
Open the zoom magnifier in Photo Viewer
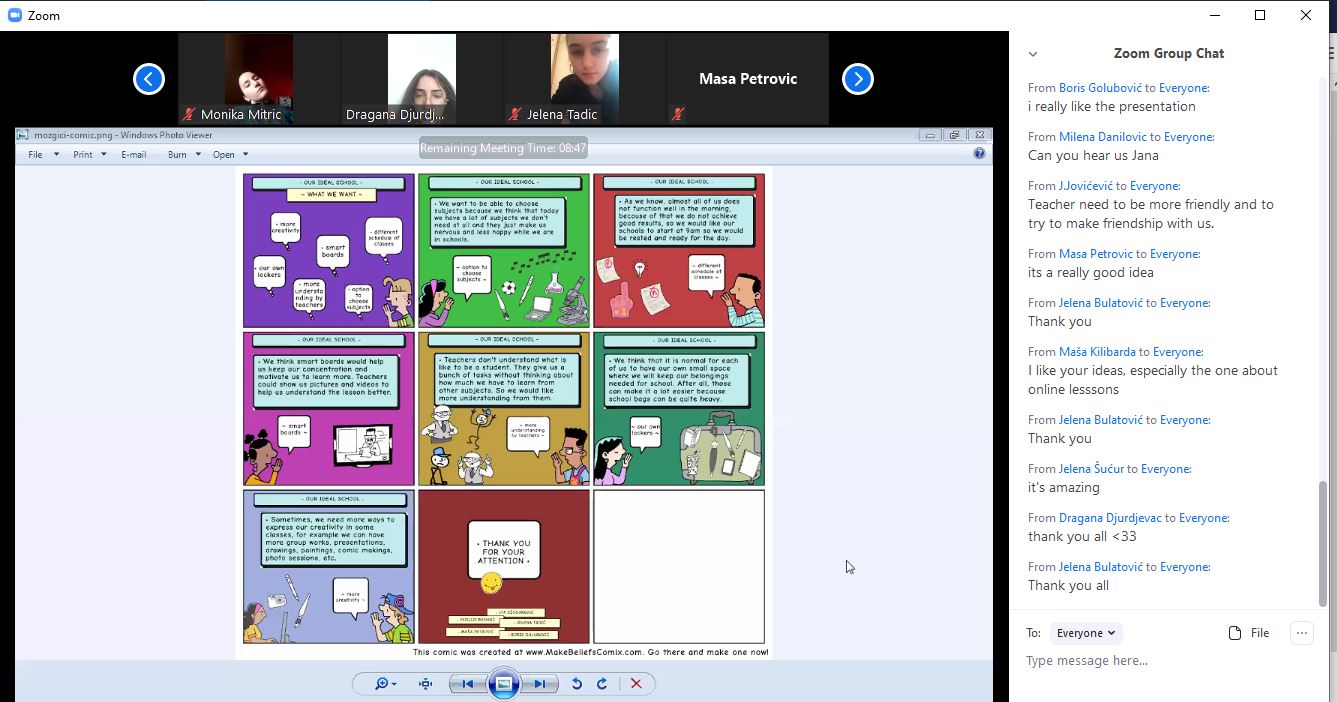point(384,684)
